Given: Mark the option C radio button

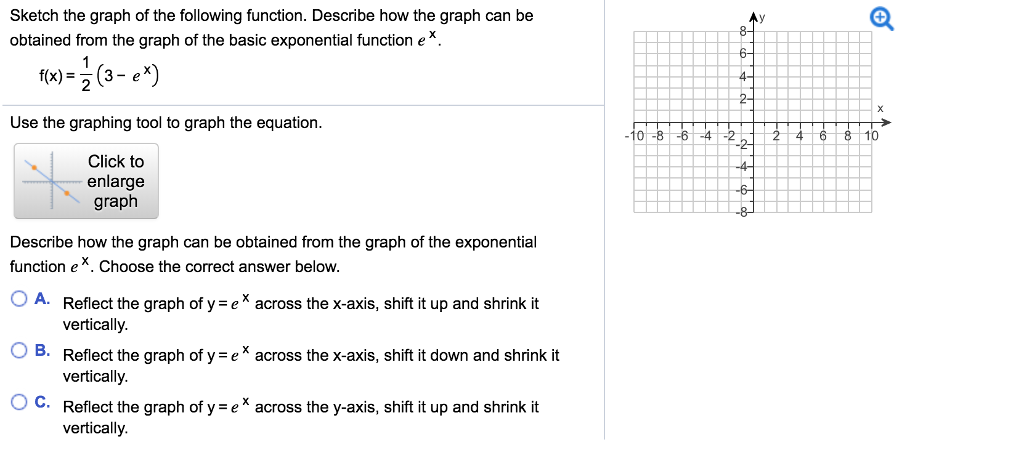Looking at the screenshot, I should tap(20, 402).
